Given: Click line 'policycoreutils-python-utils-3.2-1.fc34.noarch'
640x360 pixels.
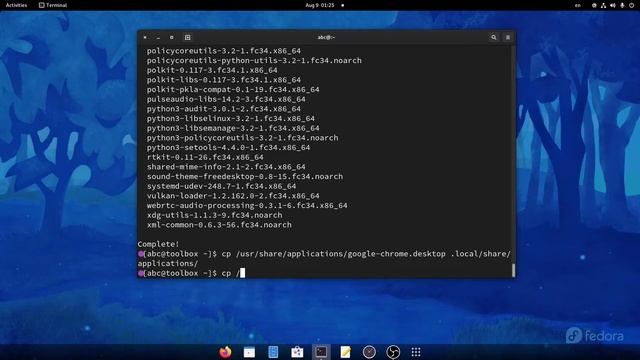Looking at the screenshot, I should 254,60.
